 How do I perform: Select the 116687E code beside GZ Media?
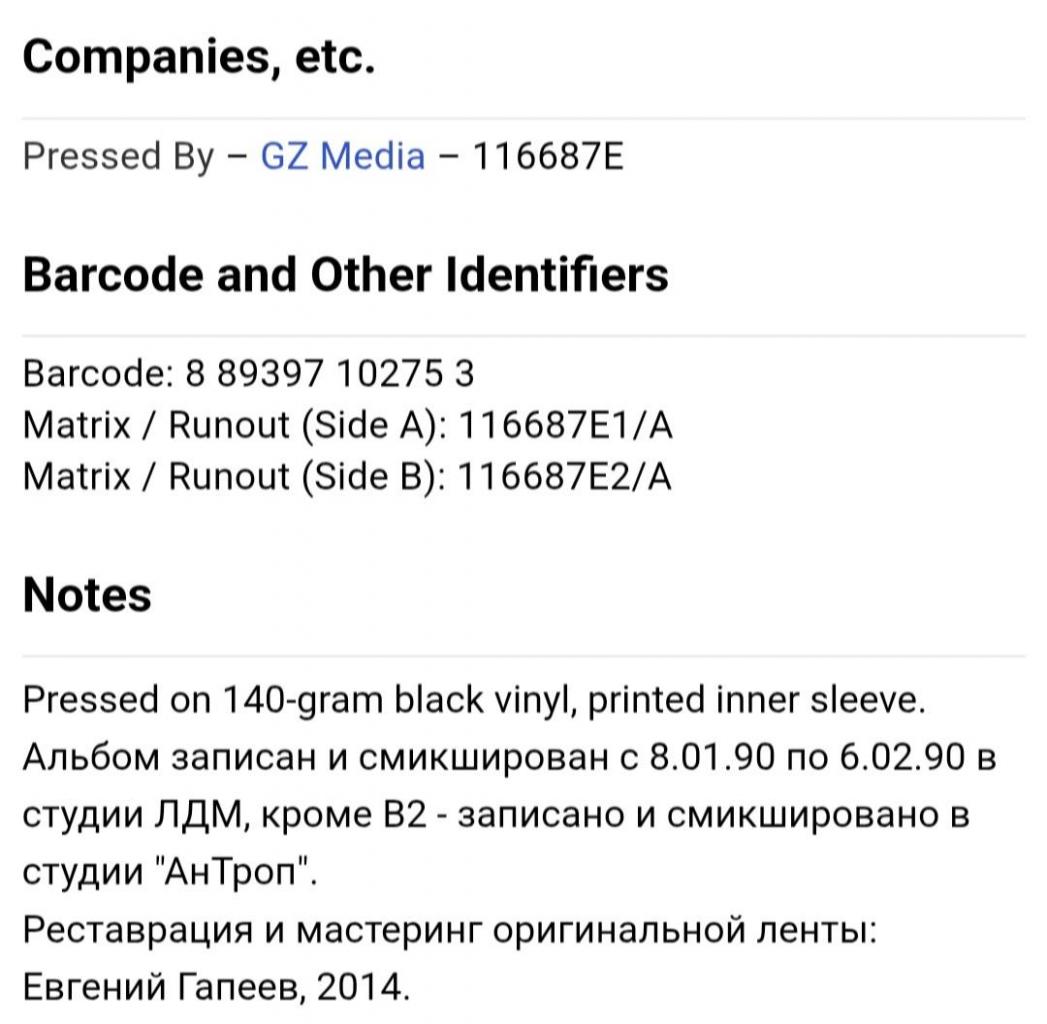(548, 156)
